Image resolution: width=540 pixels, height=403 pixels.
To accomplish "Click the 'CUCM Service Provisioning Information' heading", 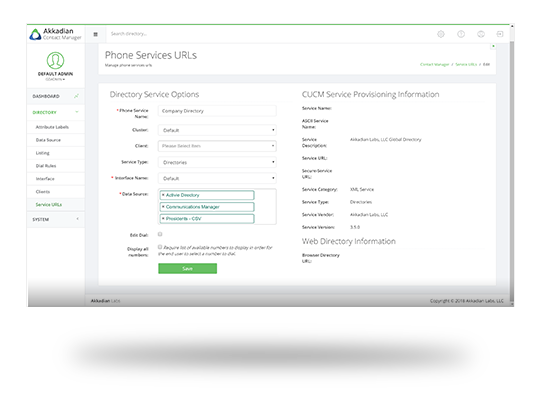I will [x=371, y=94].
